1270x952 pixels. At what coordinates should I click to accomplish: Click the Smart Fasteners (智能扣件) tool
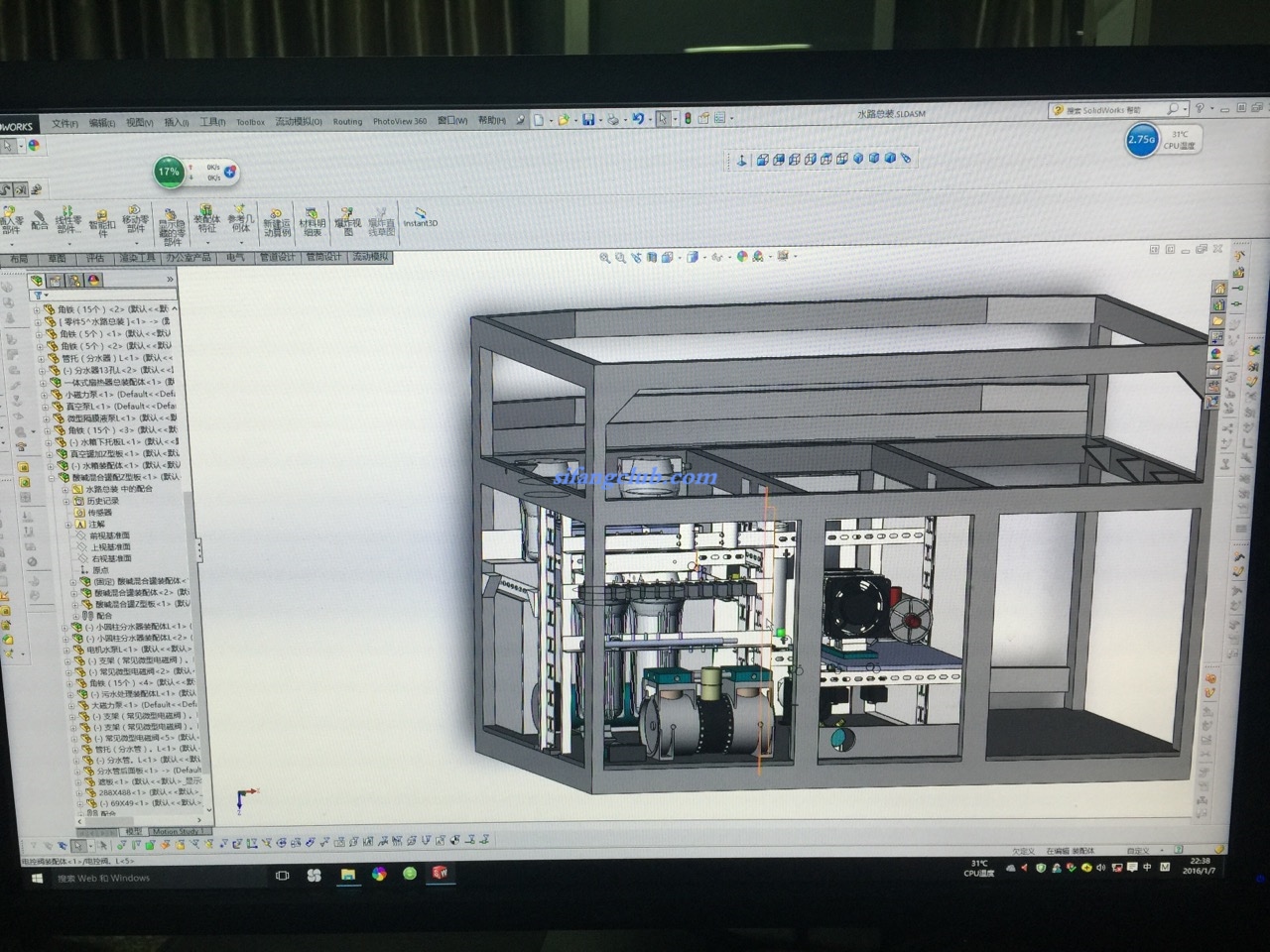[x=102, y=222]
